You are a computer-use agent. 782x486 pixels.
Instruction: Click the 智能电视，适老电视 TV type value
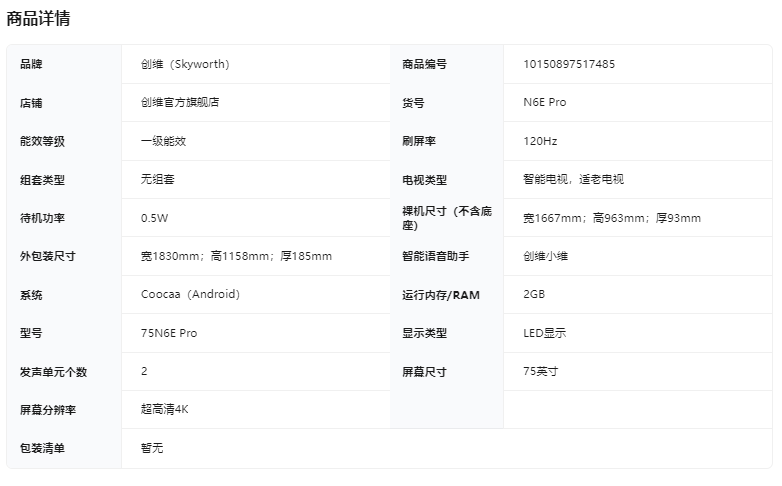(573, 180)
